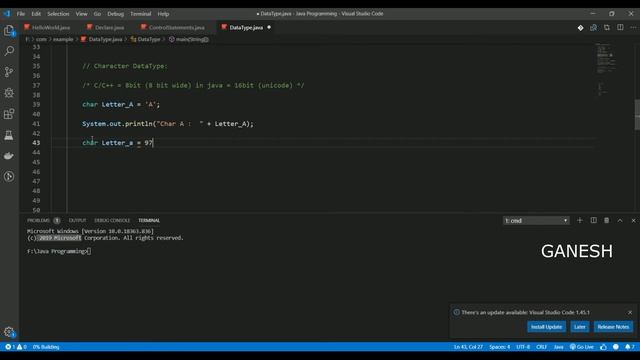
Task: Click the editor vertical scrollbar thumb
Action: 637,115
